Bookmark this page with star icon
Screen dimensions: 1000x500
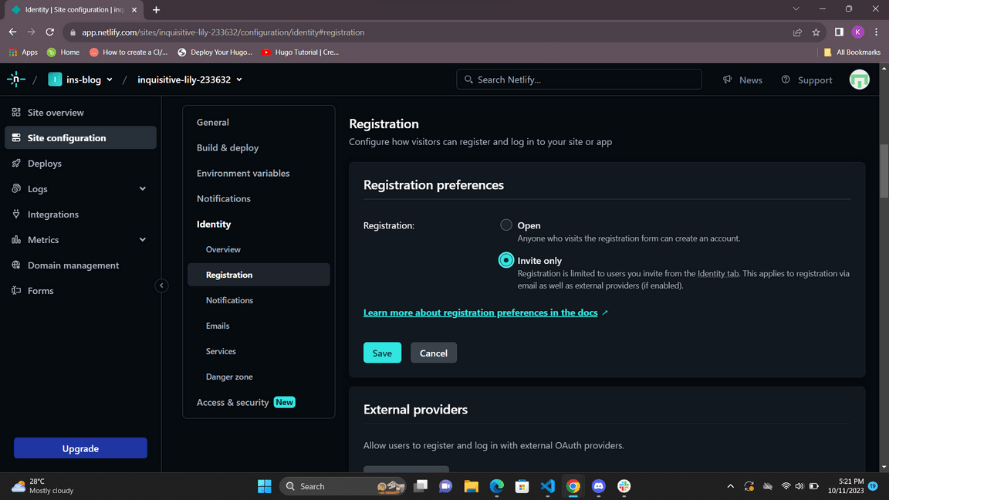(817, 32)
